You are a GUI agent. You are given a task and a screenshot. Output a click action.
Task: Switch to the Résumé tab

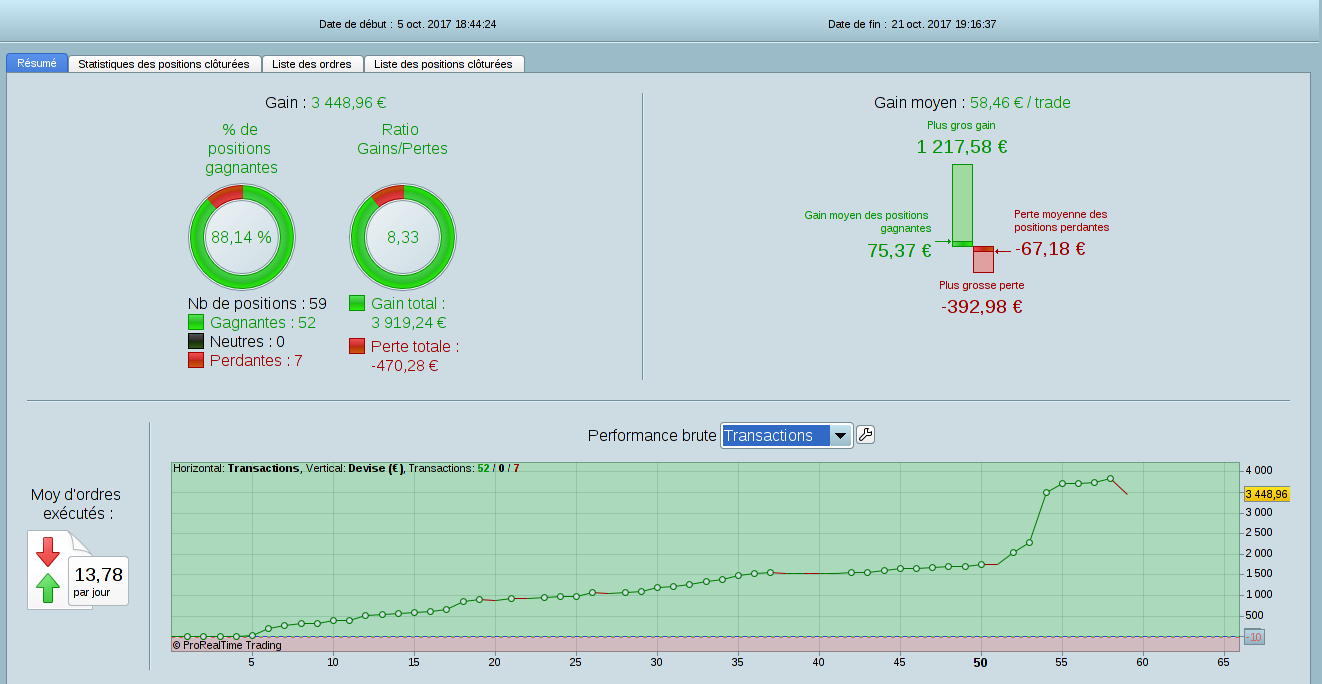(x=37, y=63)
